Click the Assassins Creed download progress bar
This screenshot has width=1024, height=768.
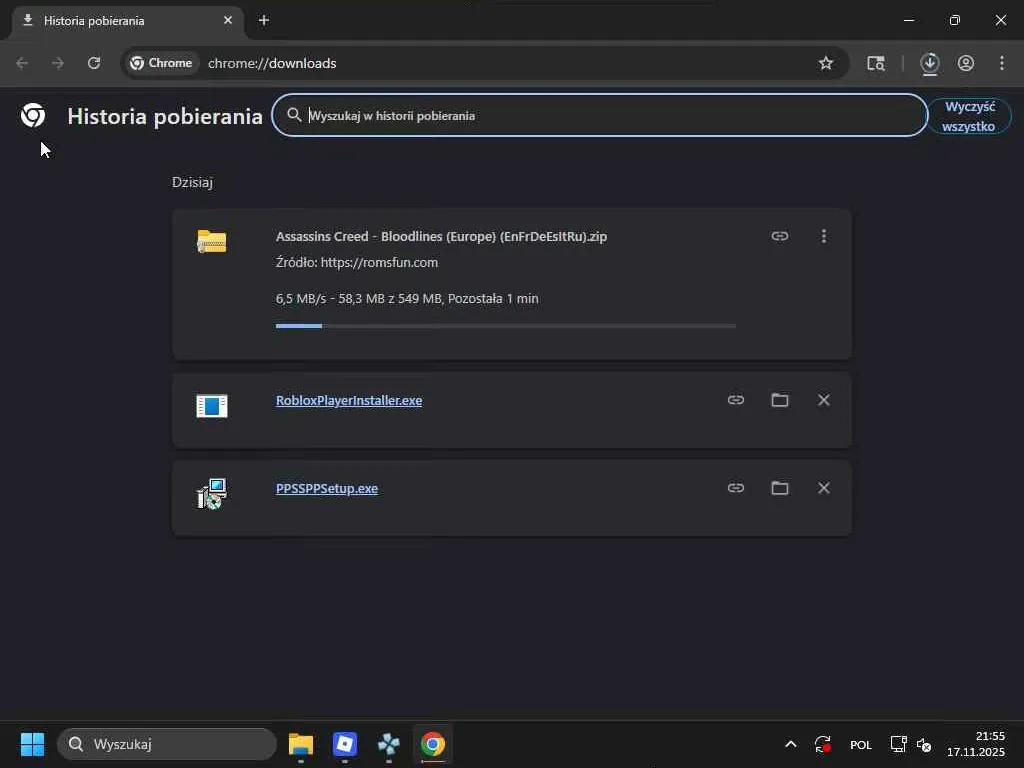point(505,325)
